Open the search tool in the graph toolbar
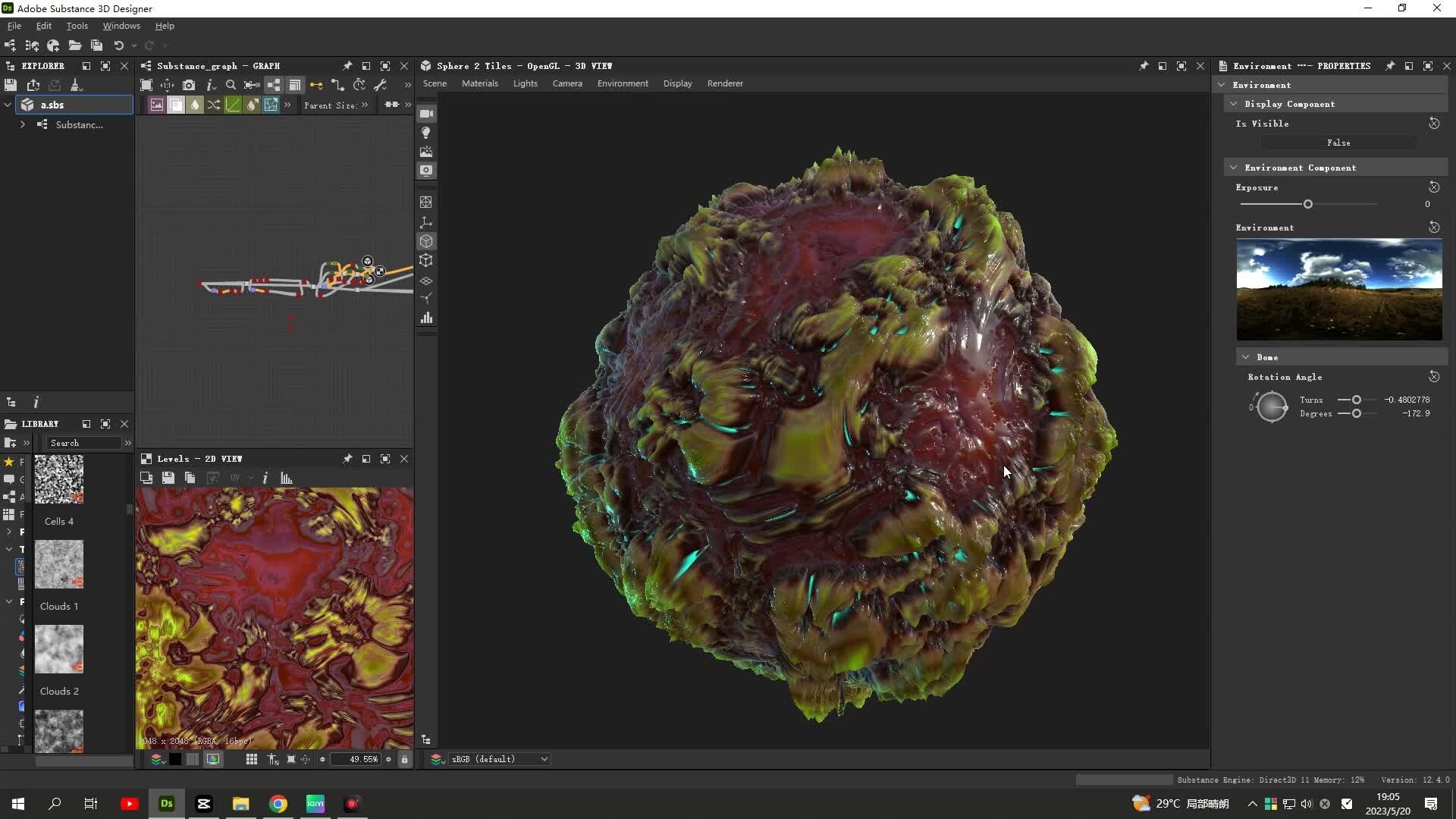This screenshot has height=819, width=1456. tap(231, 85)
